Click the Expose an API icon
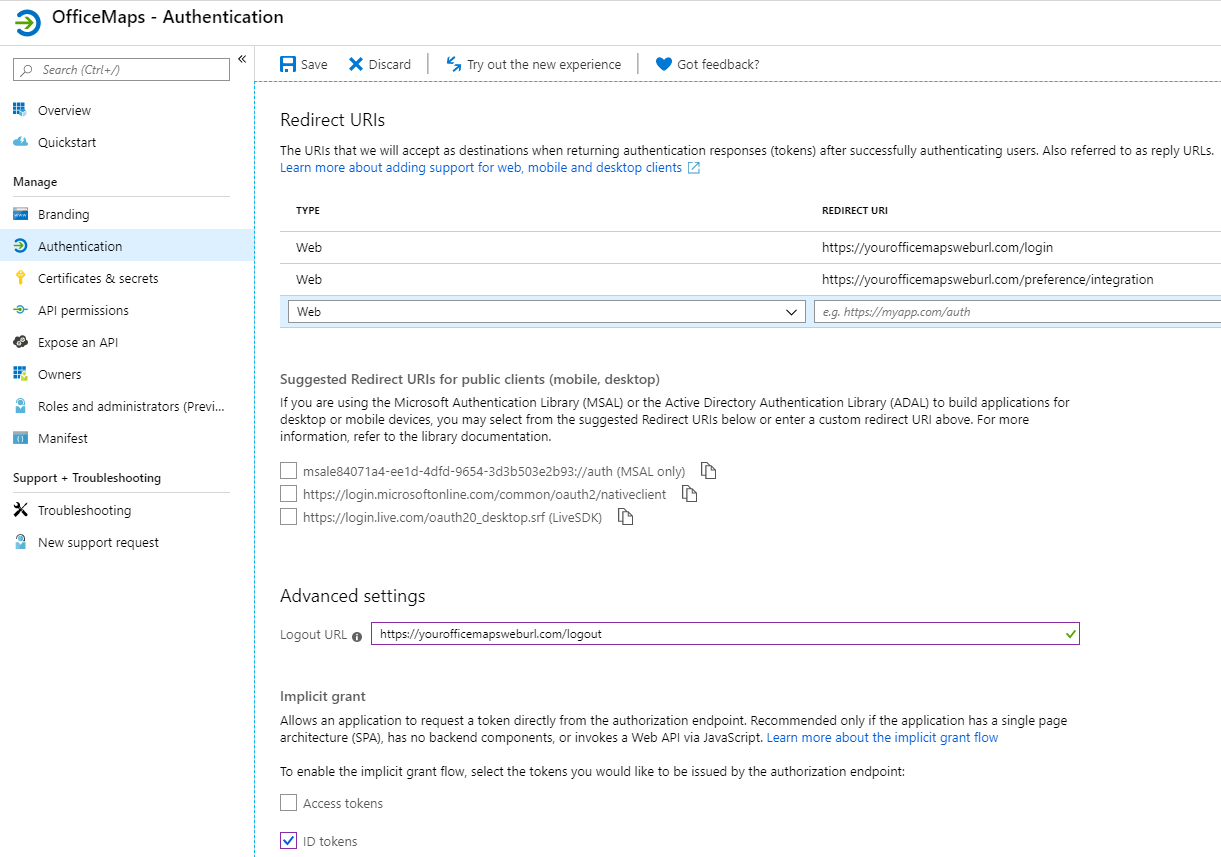Viewport: 1221px width, 857px height. [20, 342]
